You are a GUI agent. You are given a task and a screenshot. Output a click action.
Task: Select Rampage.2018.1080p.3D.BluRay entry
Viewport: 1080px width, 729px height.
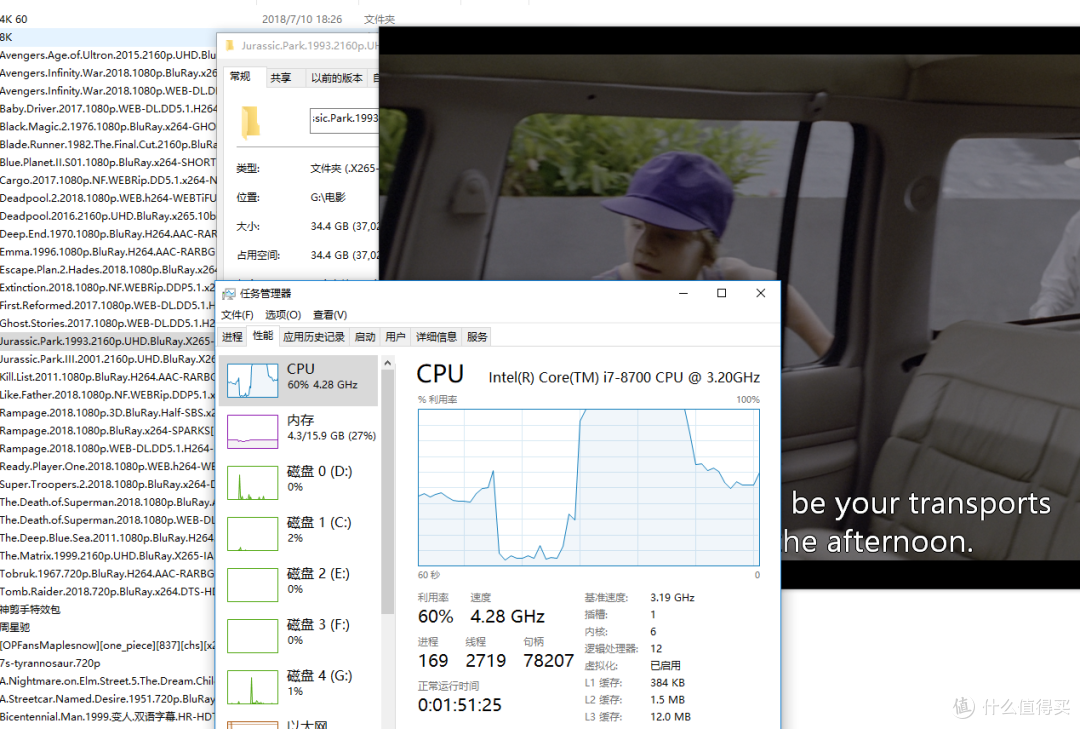108,413
